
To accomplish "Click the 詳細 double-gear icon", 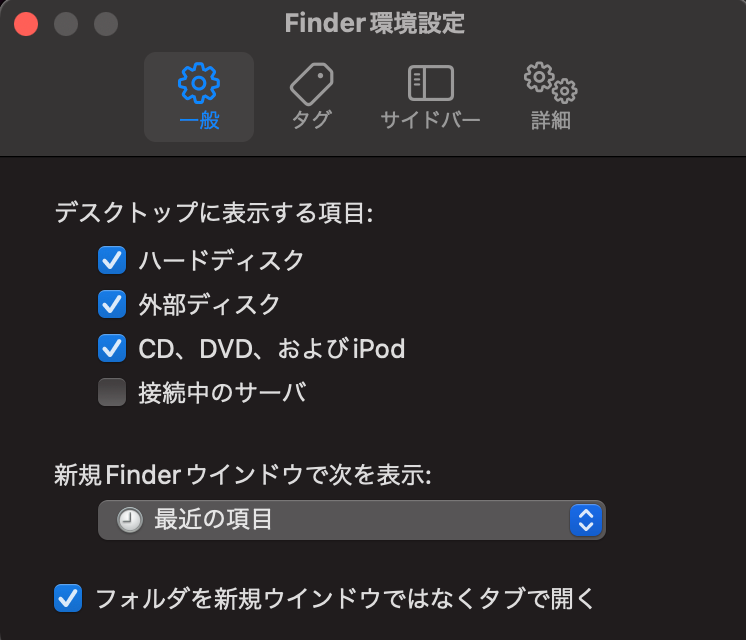I will tap(550, 83).
